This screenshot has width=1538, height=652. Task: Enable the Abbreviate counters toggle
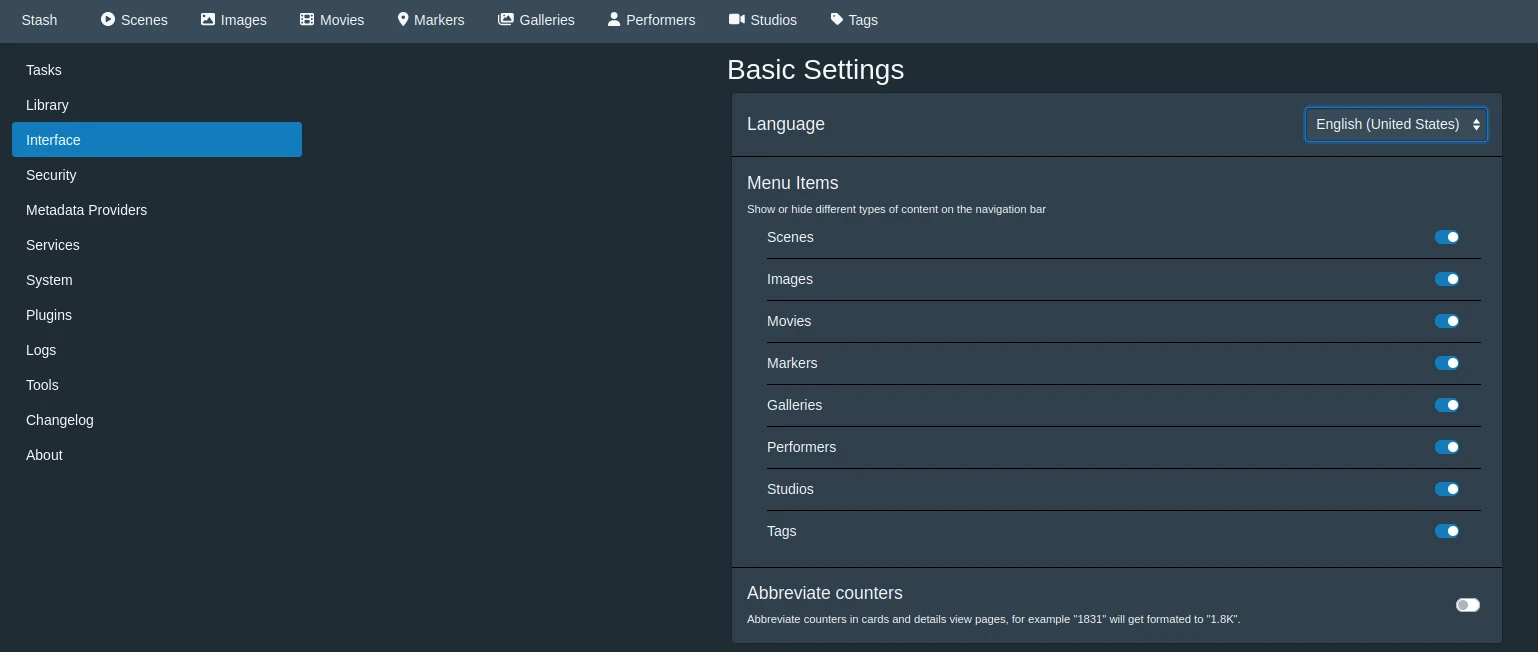point(1467,605)
